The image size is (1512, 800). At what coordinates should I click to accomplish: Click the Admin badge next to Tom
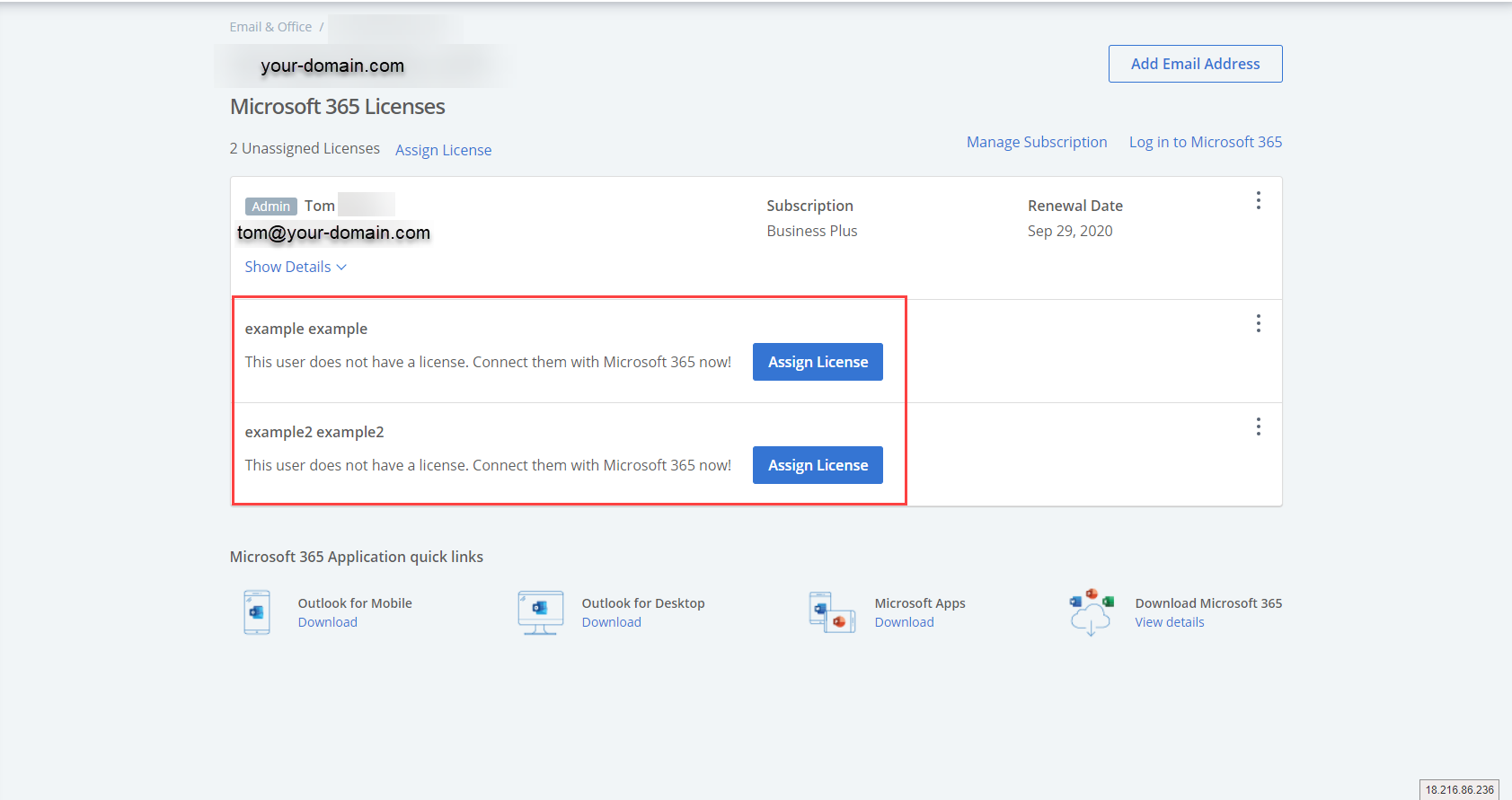click(270, 207)
